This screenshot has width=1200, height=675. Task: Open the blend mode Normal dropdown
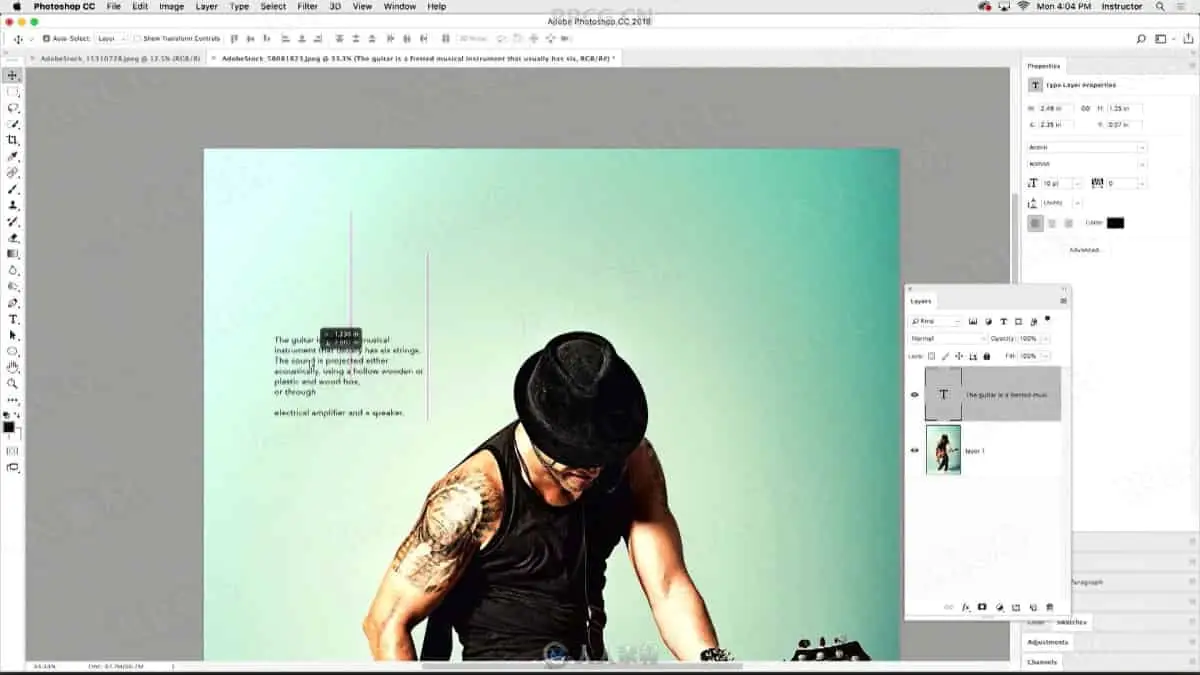click(x=947, y=339)
